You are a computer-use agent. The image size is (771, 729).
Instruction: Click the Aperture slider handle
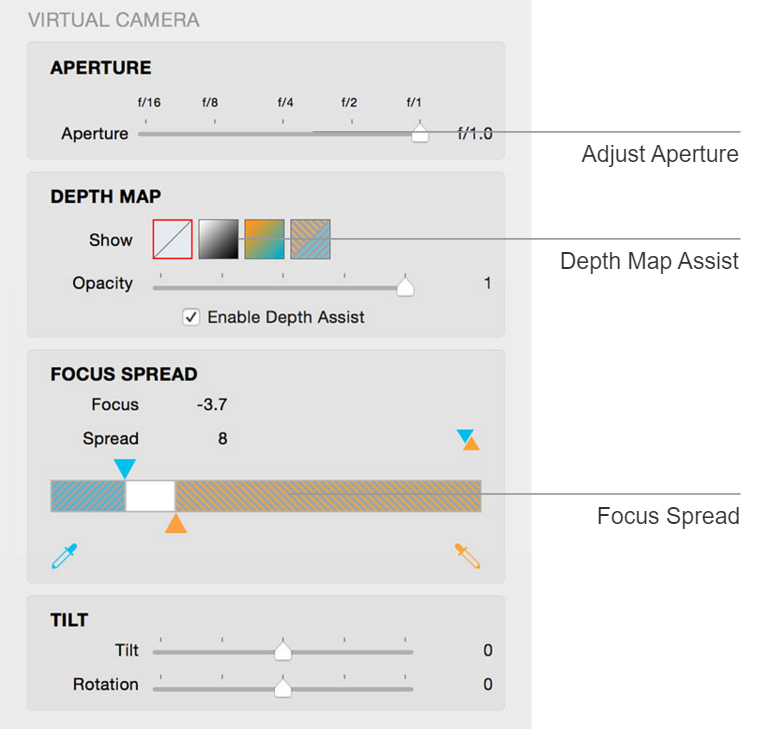point(419,133)
